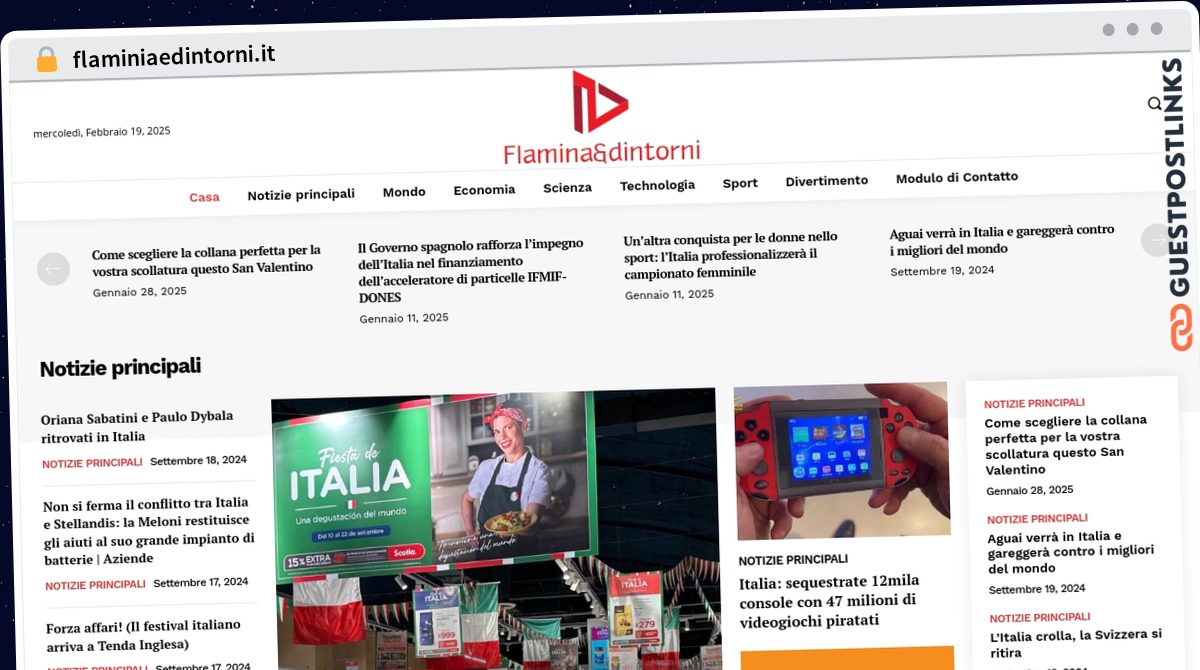Open Notizie principali in navigation bar
1200x670 pixels.
pyautogui.click(x=301, y=194)
